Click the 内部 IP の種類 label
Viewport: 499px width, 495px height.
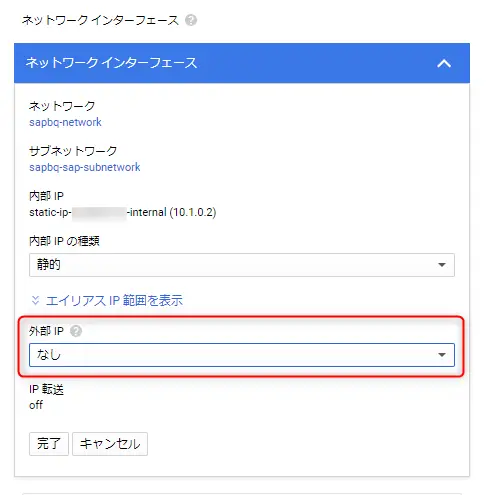64,241
